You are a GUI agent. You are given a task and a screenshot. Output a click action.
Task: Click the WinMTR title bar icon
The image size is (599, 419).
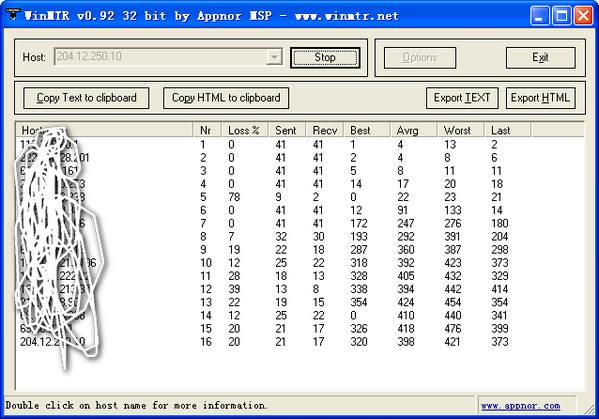click(13, 15)
